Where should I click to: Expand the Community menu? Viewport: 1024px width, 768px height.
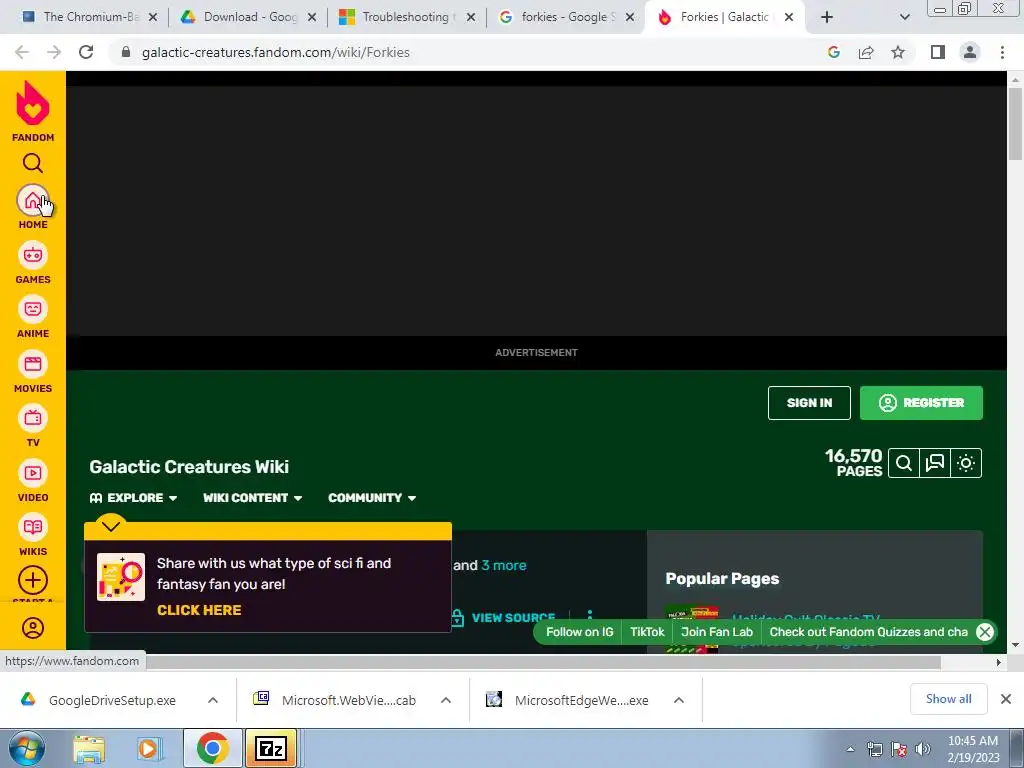pyautogui.click(x=372, y=498)
